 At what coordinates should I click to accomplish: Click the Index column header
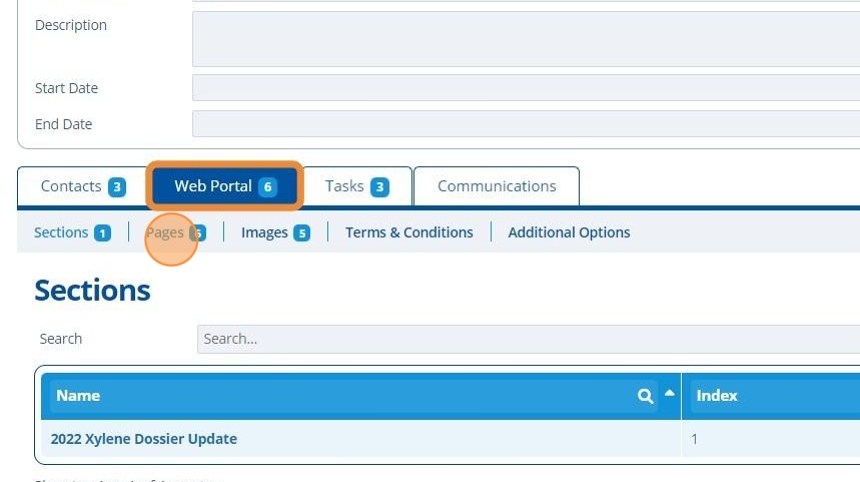717,396
